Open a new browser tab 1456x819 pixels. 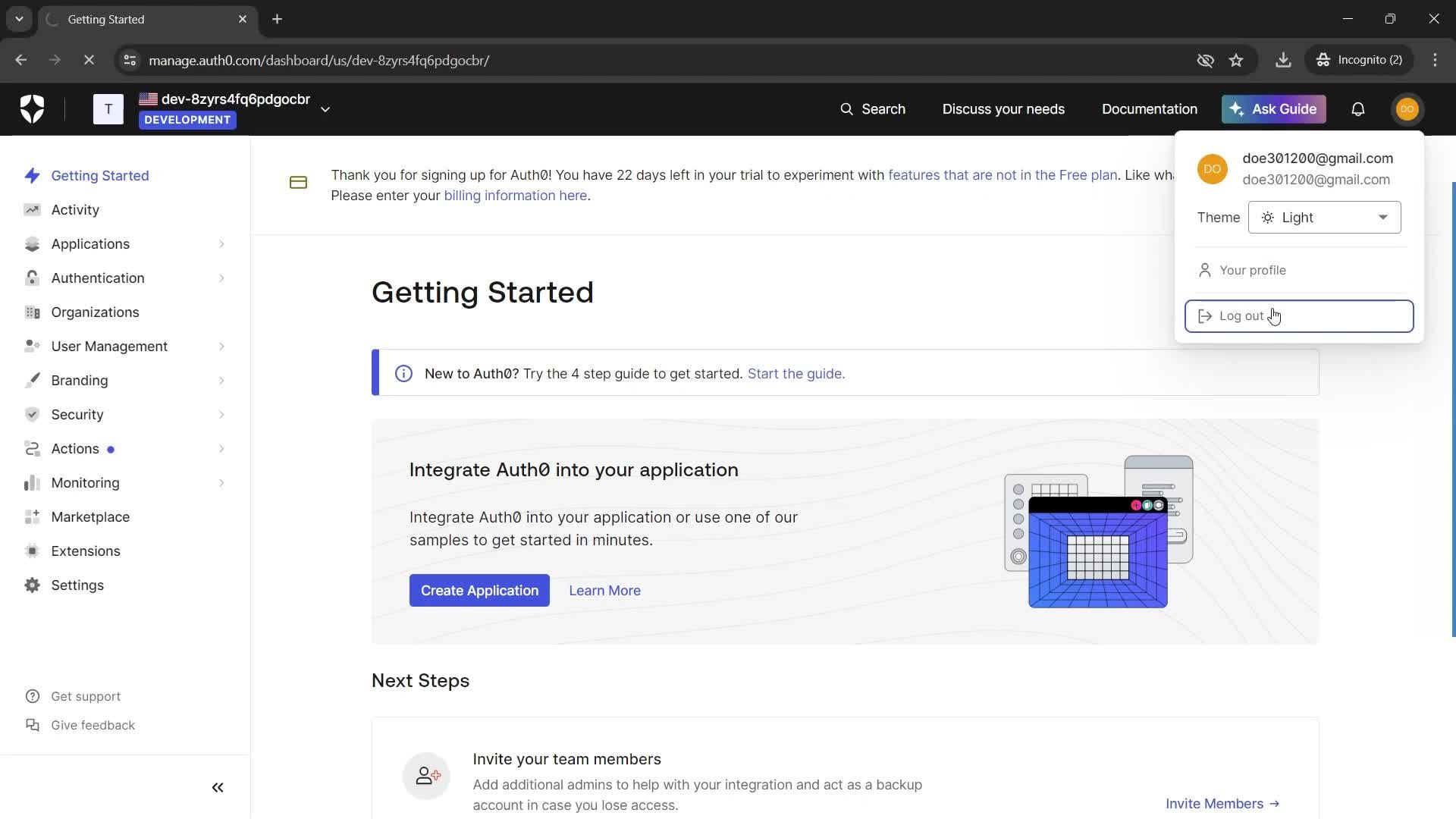[x=278, y=19]
